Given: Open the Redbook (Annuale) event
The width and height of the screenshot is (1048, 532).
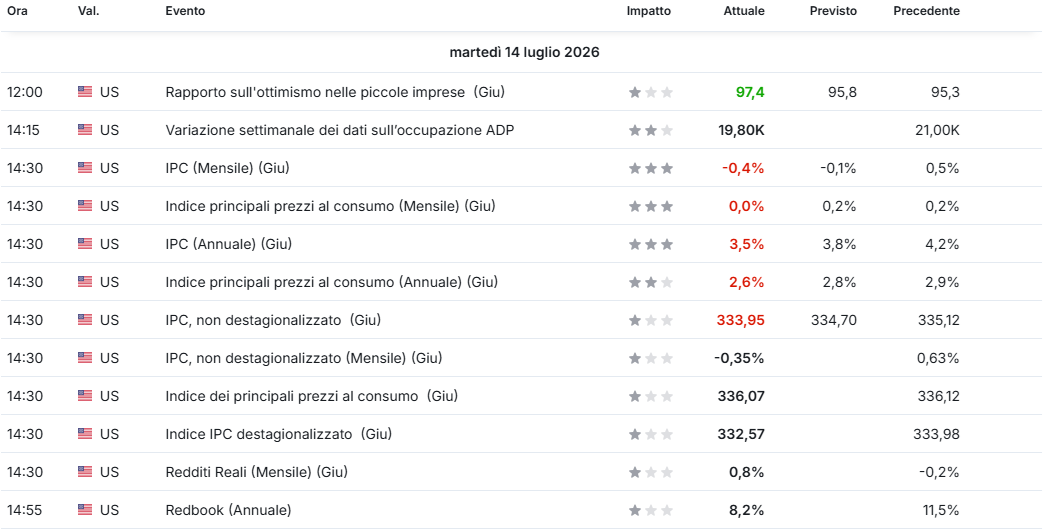Looking at the screenshot, I should 228,510.
